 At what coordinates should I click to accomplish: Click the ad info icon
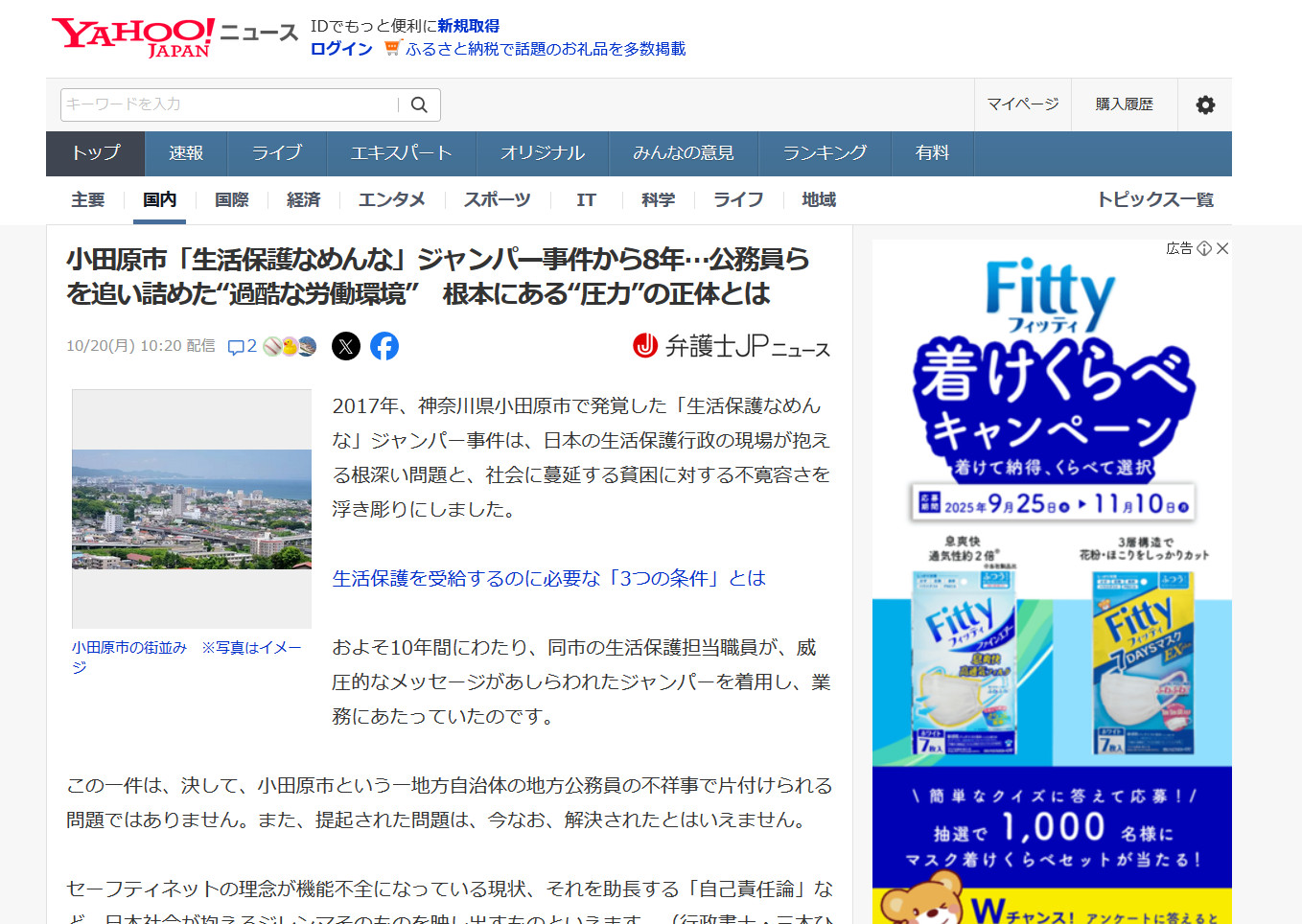pyautogui.click(x=1204, y=248)
